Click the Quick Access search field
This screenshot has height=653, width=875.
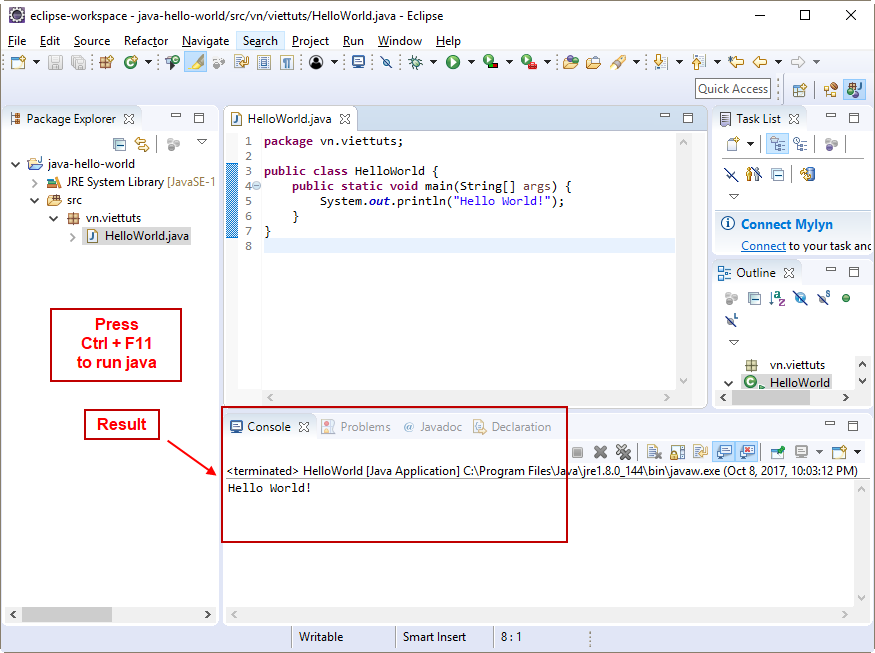click(x=733, y=89)
